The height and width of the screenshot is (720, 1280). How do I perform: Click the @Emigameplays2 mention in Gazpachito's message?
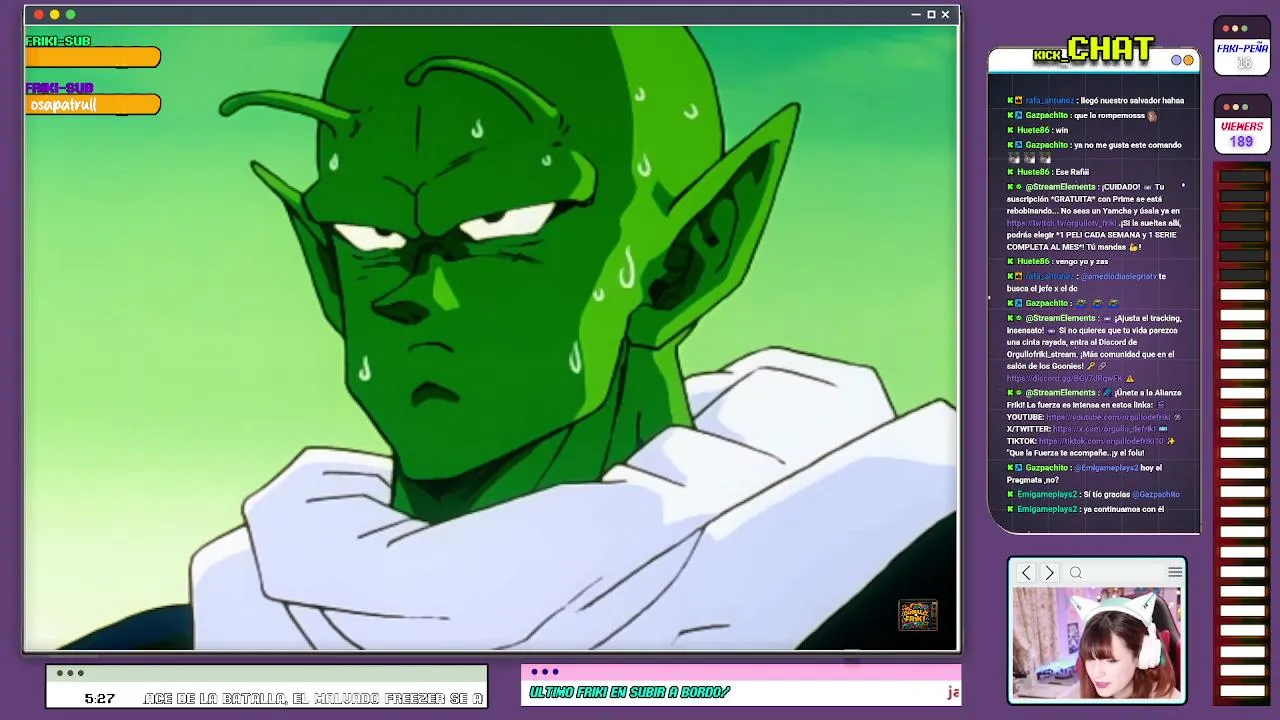pyautogui.click(x=1106, y=468)
